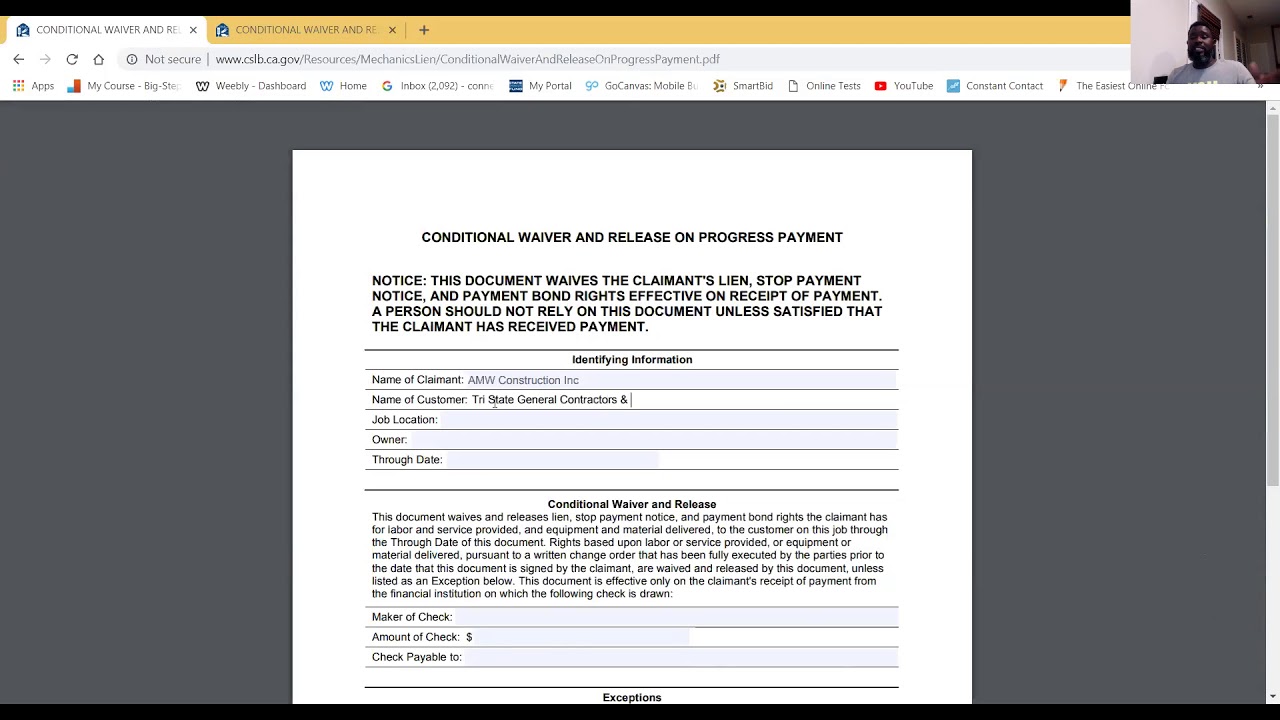
Task: Close the second browser tab
Action: pyautogui.click(x=392, y=30)
